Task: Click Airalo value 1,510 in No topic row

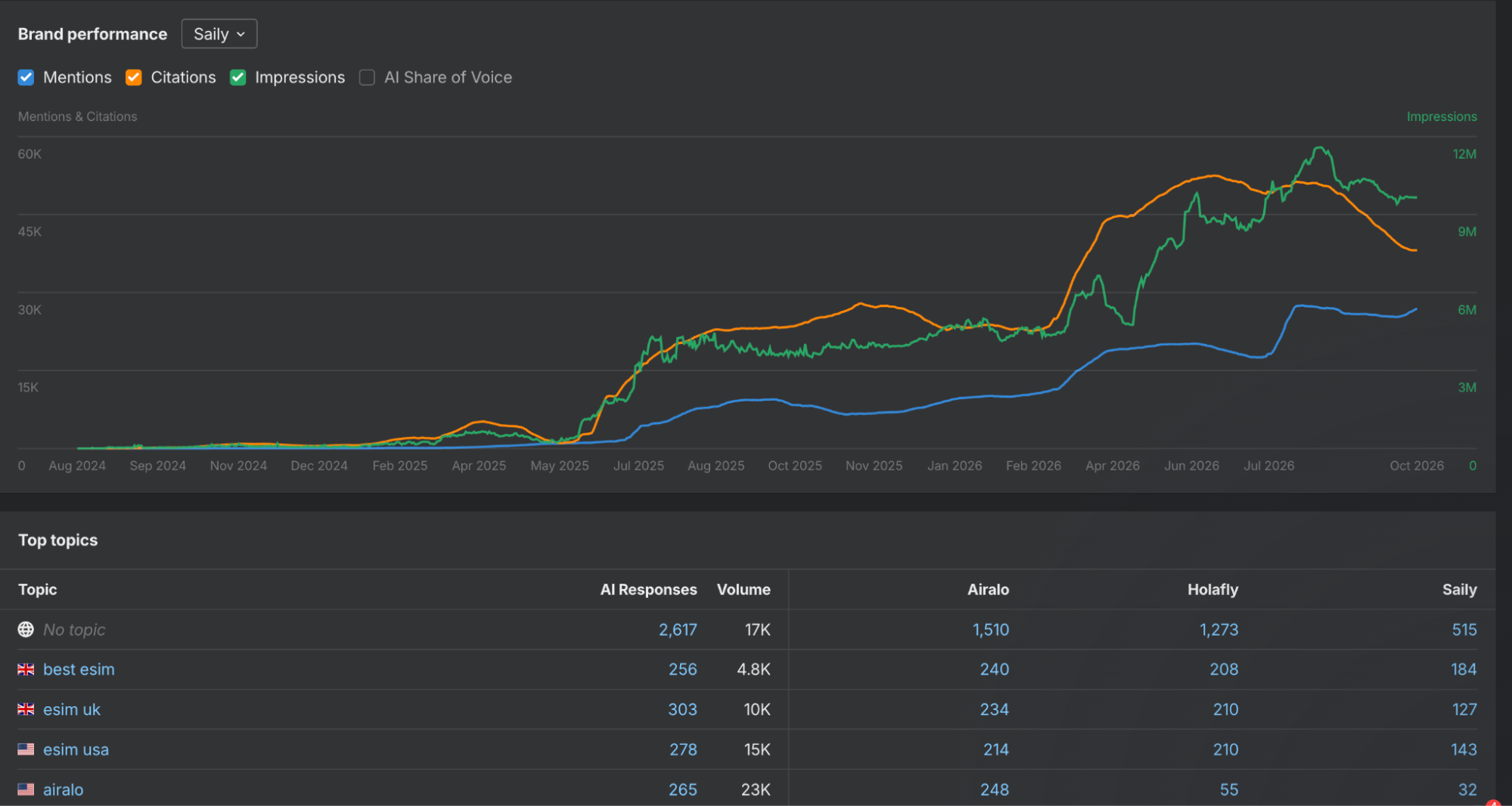Action: 991,629
